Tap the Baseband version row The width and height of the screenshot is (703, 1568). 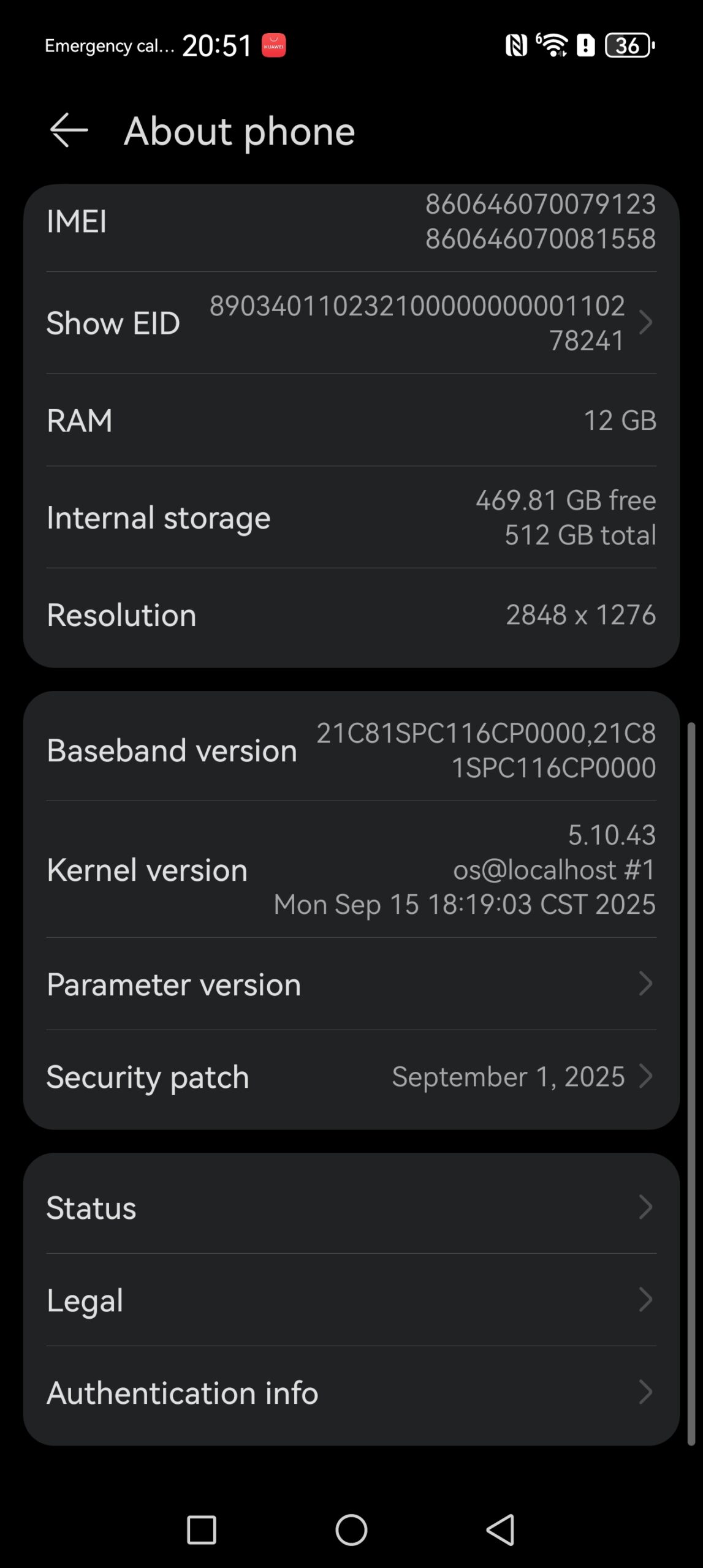pyautogui.click(x=351, y=750)
